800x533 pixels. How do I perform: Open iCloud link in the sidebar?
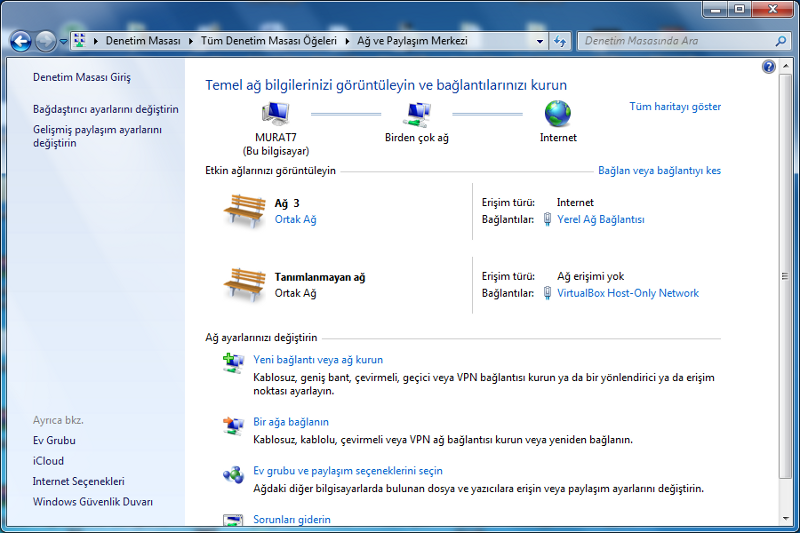(x=48, y=461)
